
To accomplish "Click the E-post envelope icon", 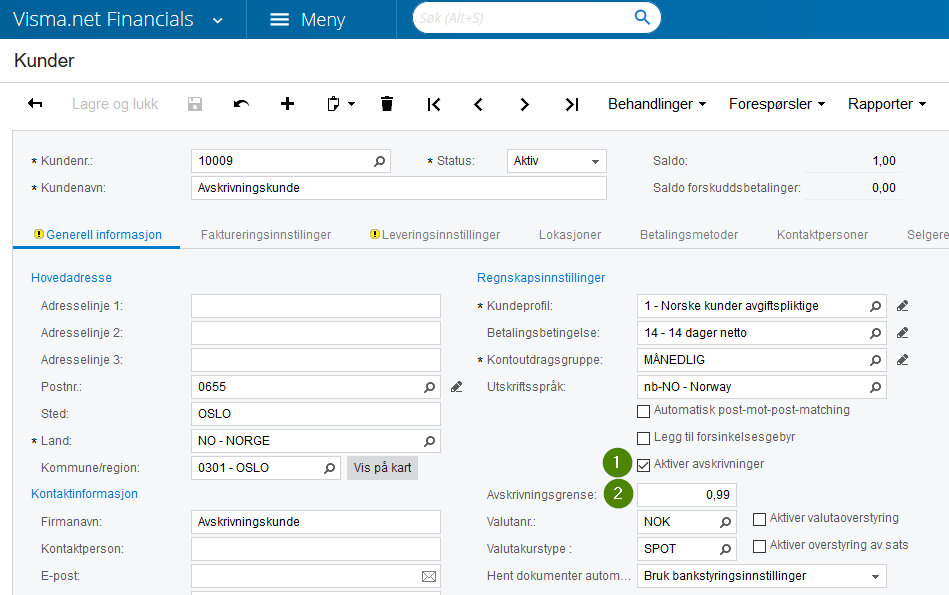I will click(429, 576).
